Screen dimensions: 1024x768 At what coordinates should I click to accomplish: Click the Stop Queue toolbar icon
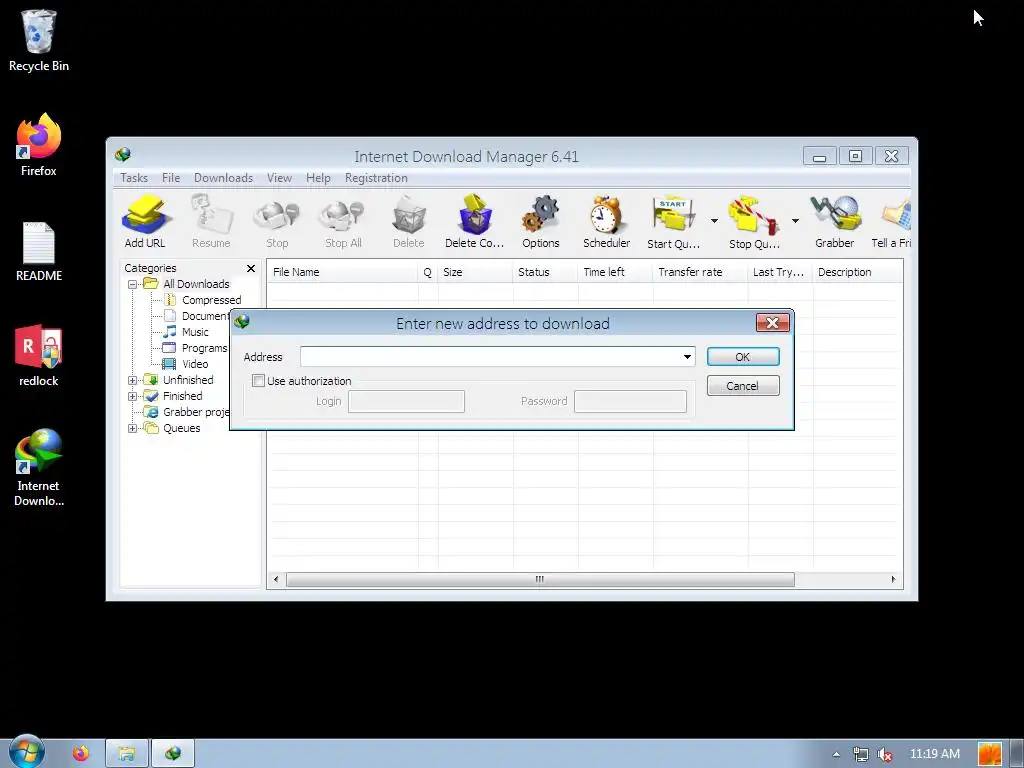(x=754, y=221)
